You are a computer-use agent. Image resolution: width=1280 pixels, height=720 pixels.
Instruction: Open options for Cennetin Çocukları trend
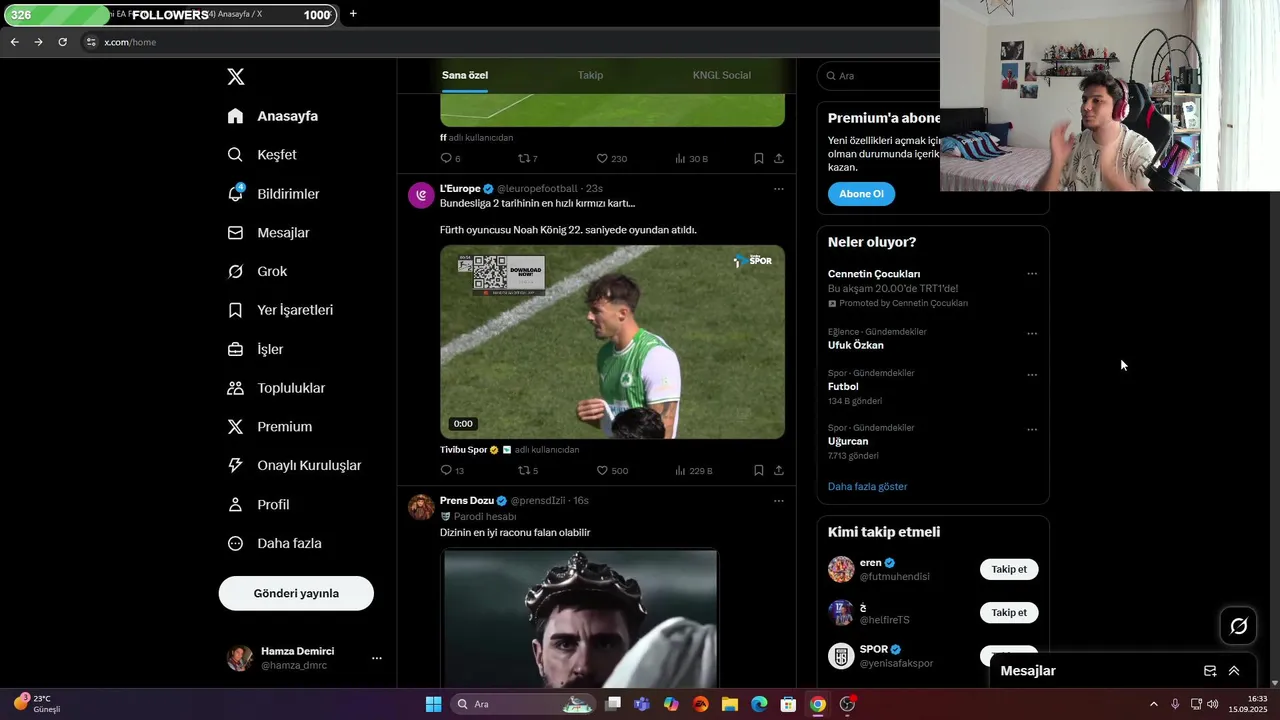[1032, 274]
